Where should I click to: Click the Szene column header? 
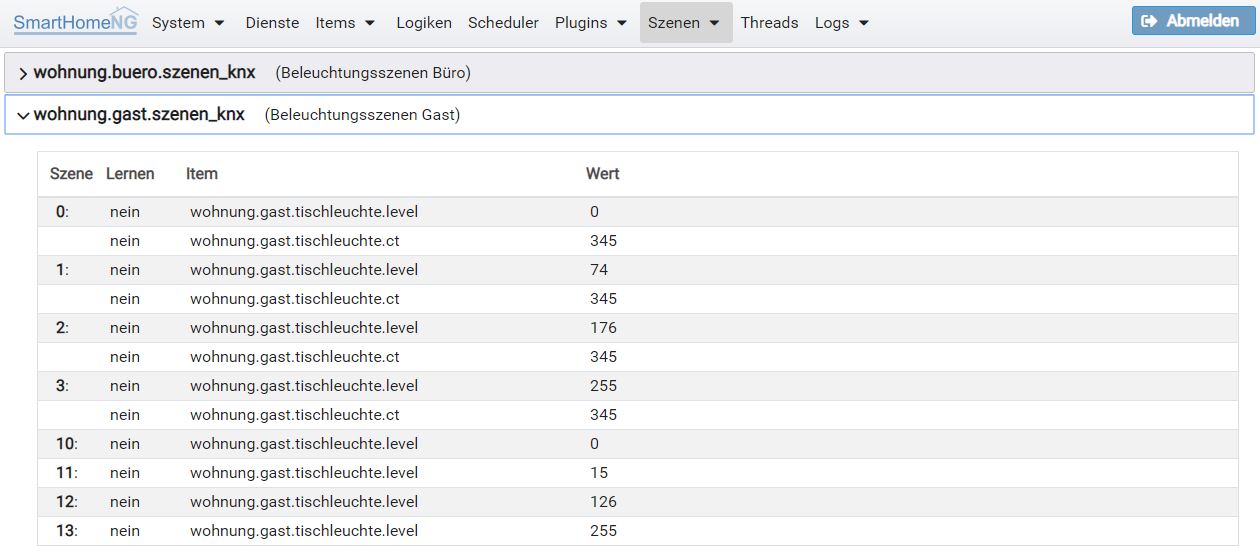pos(71,174)
